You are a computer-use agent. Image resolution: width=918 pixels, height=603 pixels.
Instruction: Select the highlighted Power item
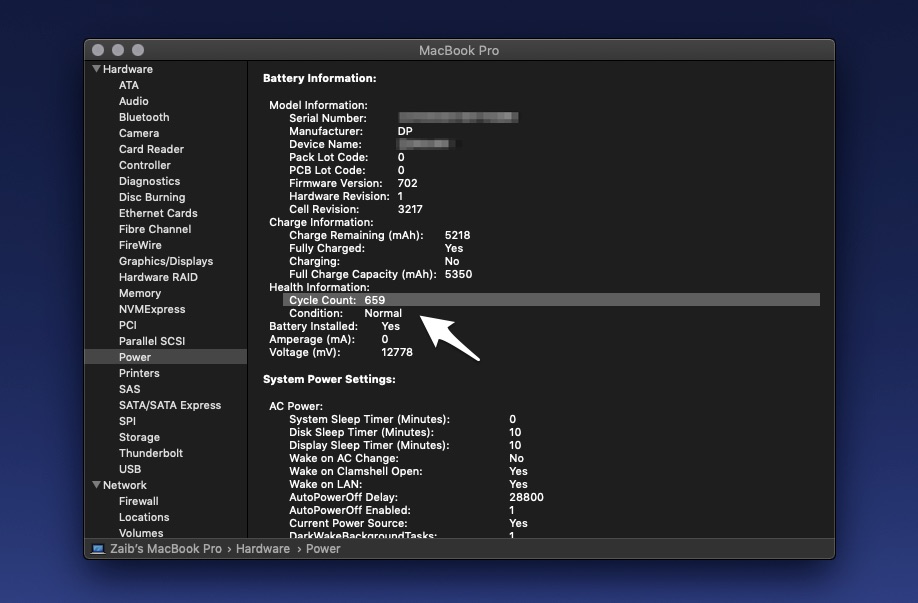pyautogui.click(x=166, y=357)
